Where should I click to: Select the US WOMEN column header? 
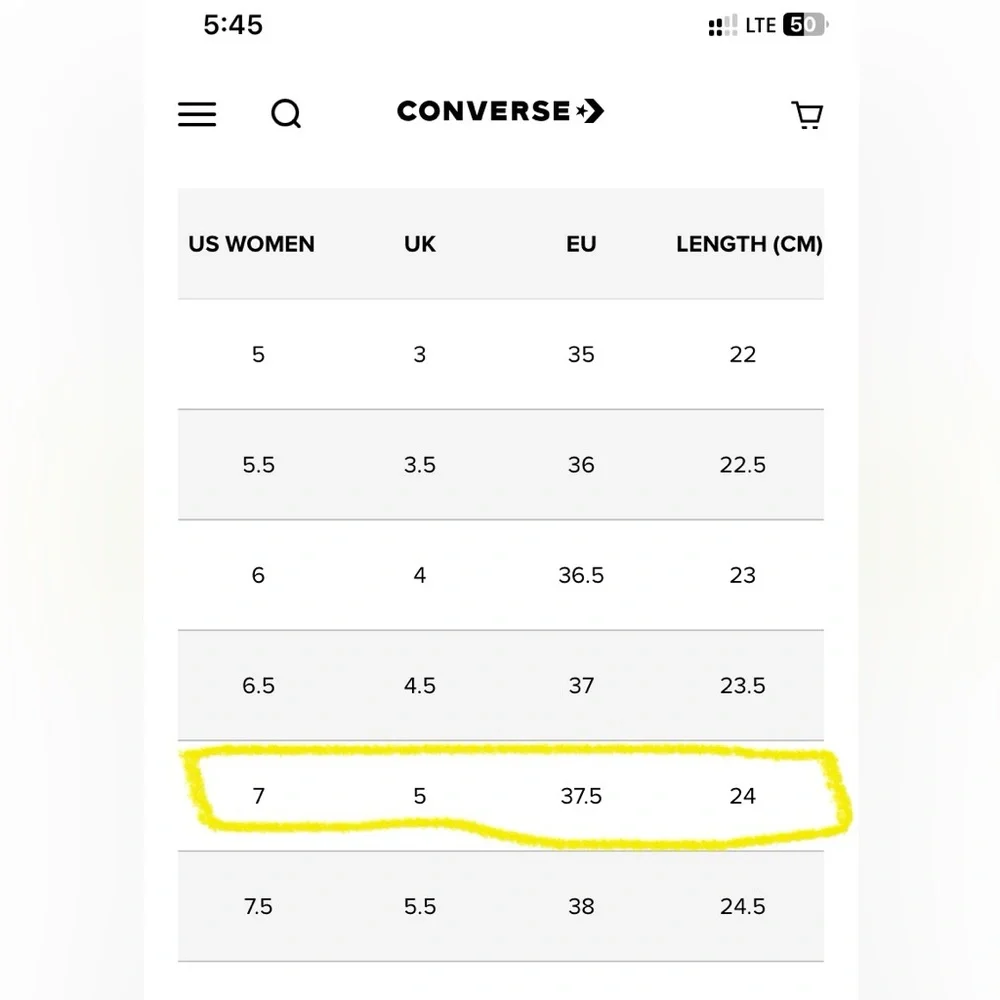[x=251, y=244]
